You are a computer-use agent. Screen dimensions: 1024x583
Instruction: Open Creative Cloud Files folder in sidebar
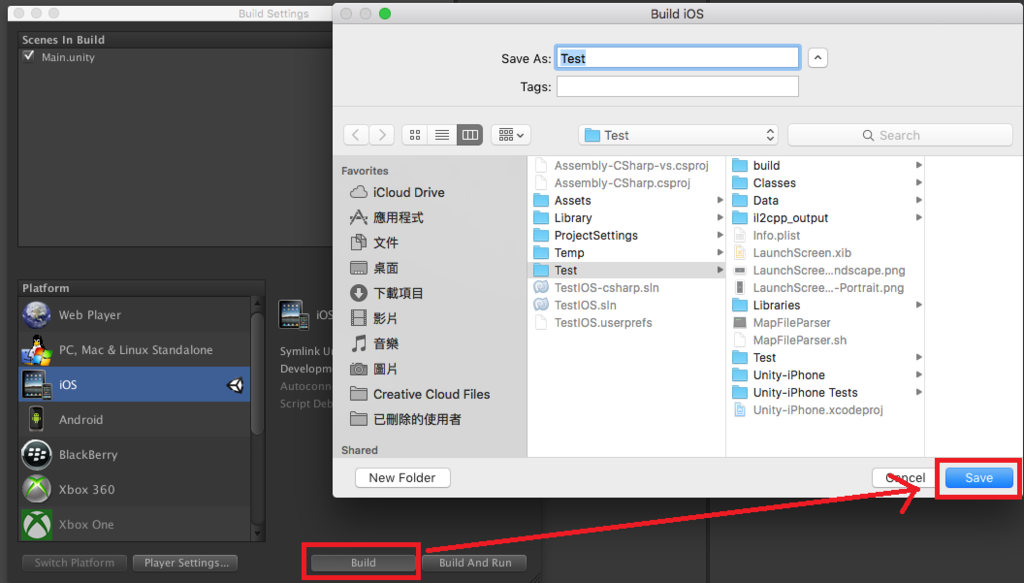(x=420, y=394)
